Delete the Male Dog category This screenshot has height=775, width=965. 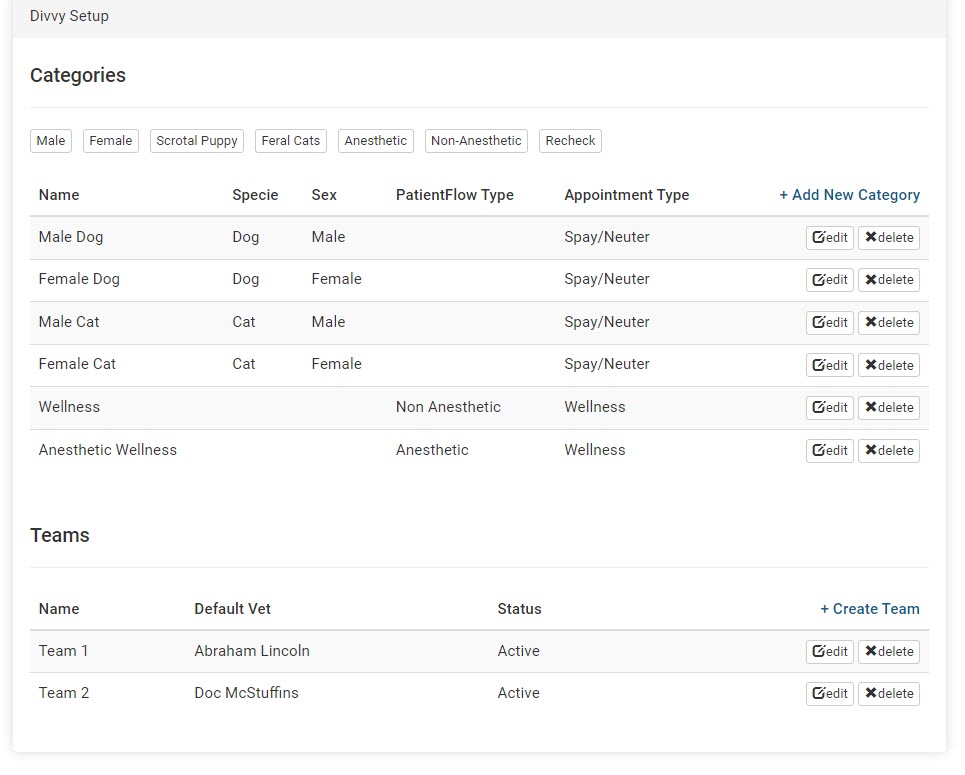coord(888,238)
